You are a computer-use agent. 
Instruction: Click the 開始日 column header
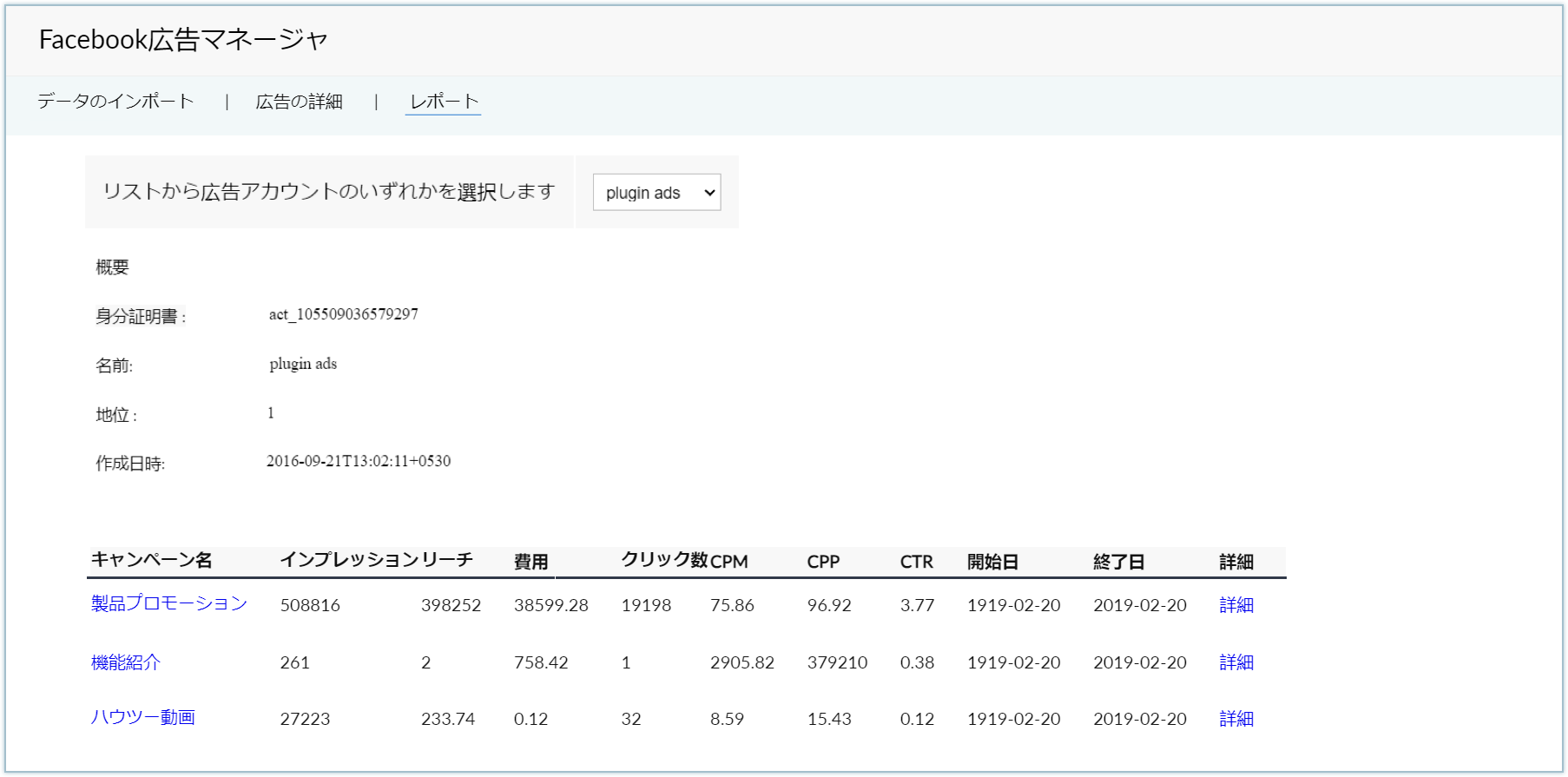(x=993, y=562)
